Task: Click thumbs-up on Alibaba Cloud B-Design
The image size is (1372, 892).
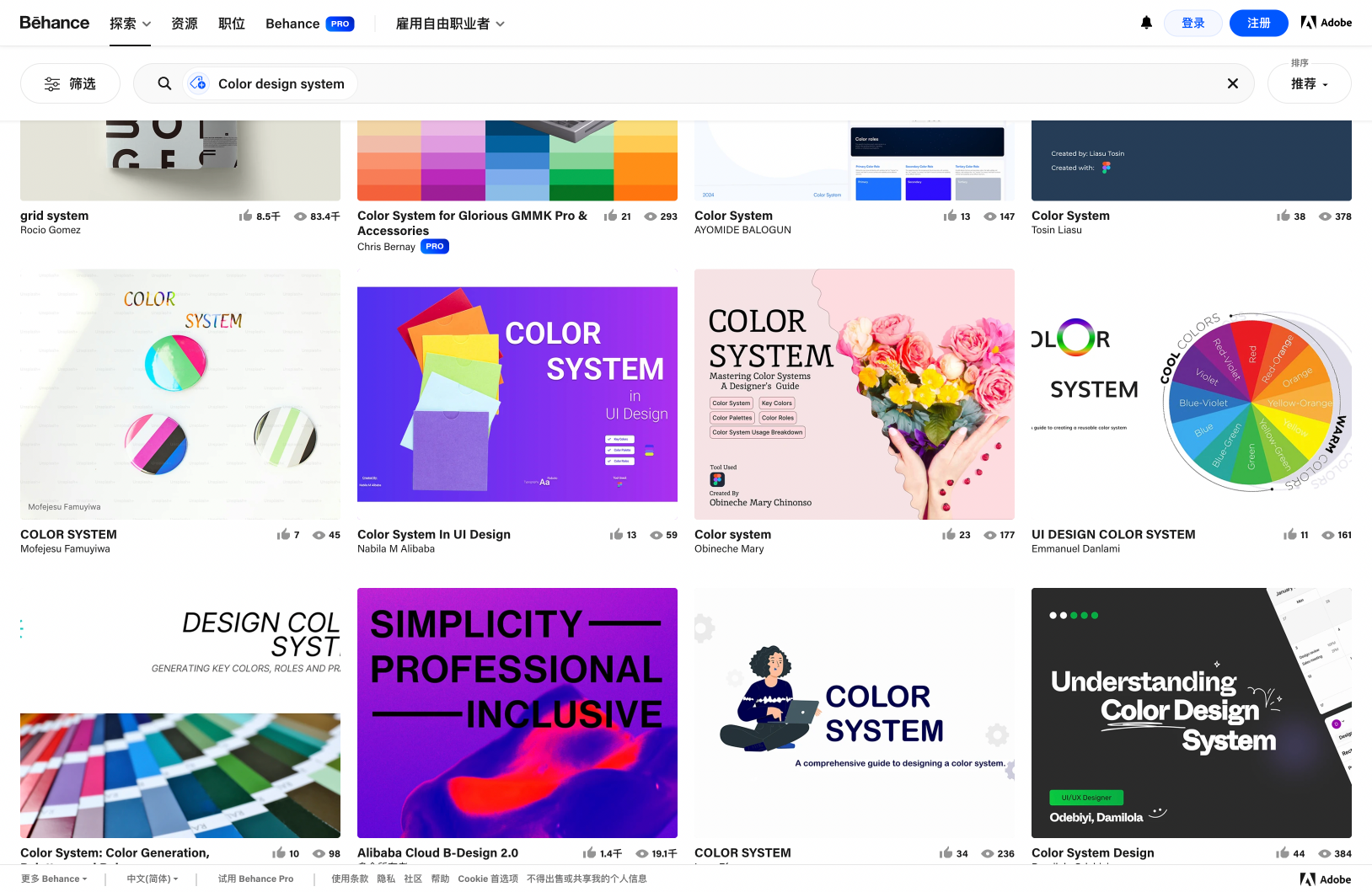Action: tap(589, 852)
